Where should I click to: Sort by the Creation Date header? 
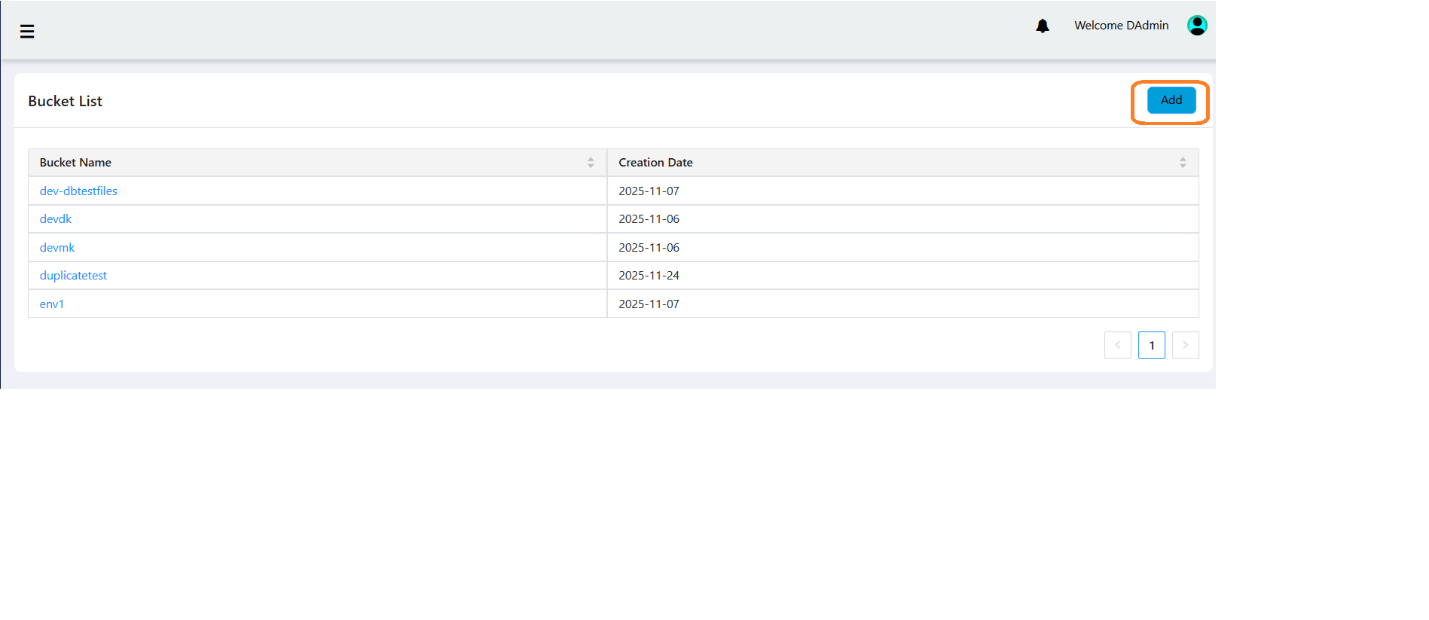655,163
